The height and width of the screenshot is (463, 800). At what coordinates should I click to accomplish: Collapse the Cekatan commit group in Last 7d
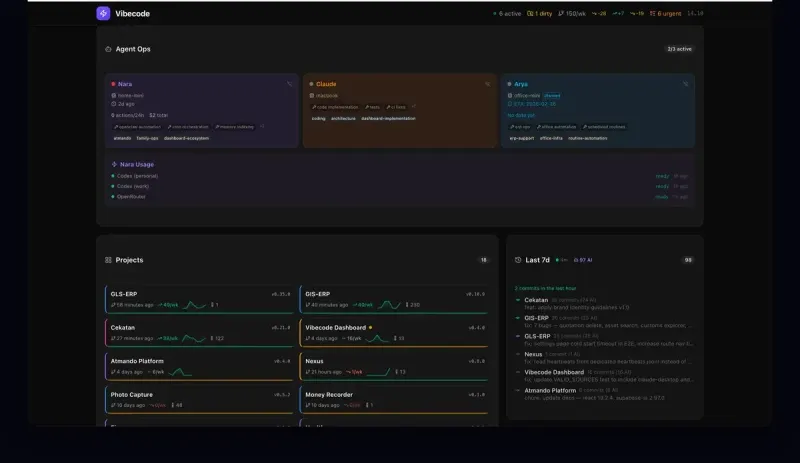pos(518,300)
